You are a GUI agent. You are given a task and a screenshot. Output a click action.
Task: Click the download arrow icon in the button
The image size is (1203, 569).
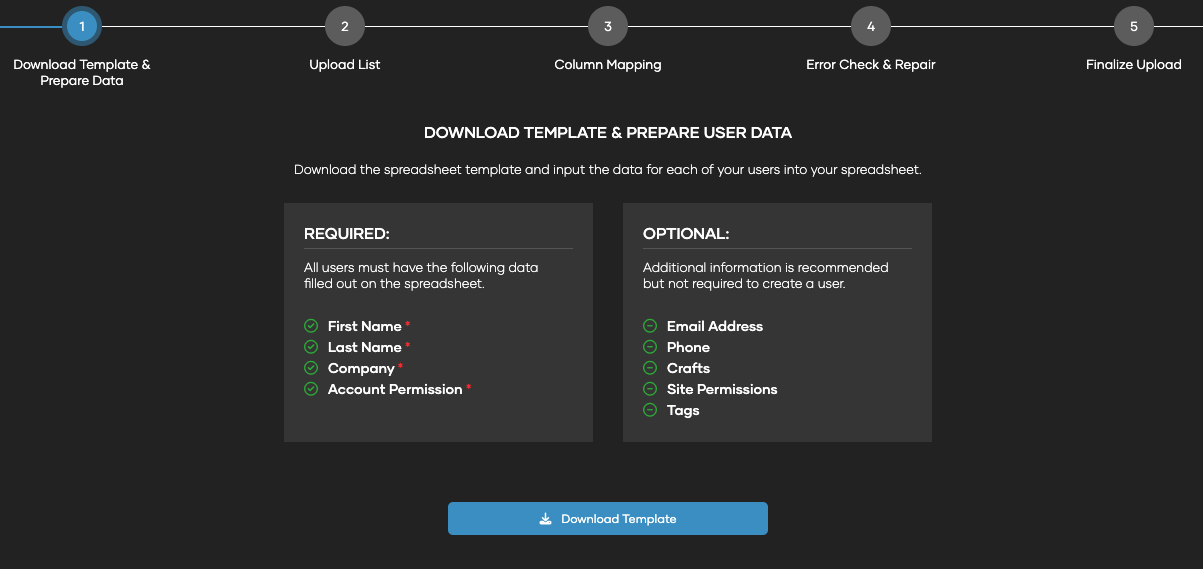tap(545, 519)
